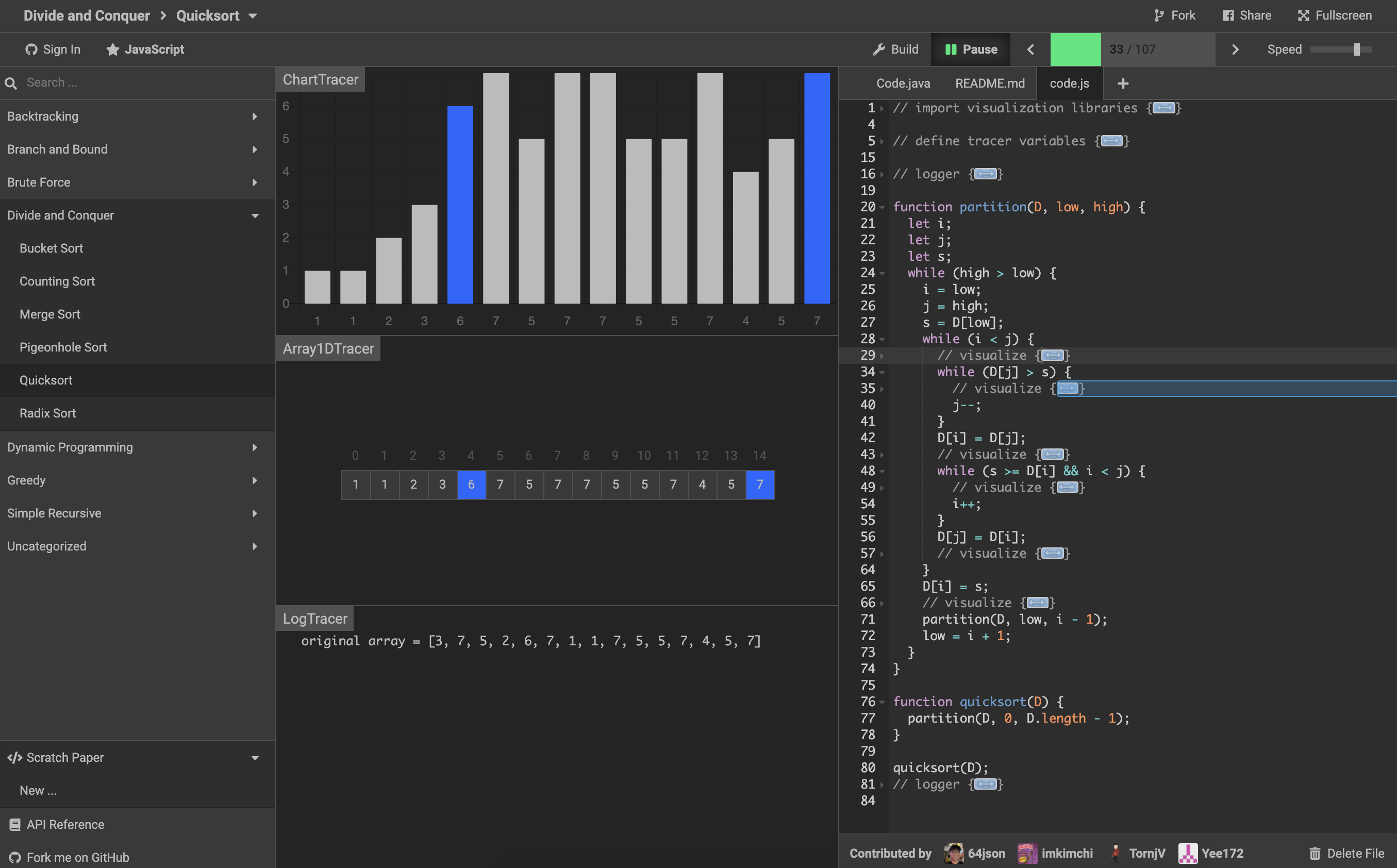The width and height of the screenshot is (1397, 868).
Task: Select Merge Sort in the sidebar
Action: point(50,314)
